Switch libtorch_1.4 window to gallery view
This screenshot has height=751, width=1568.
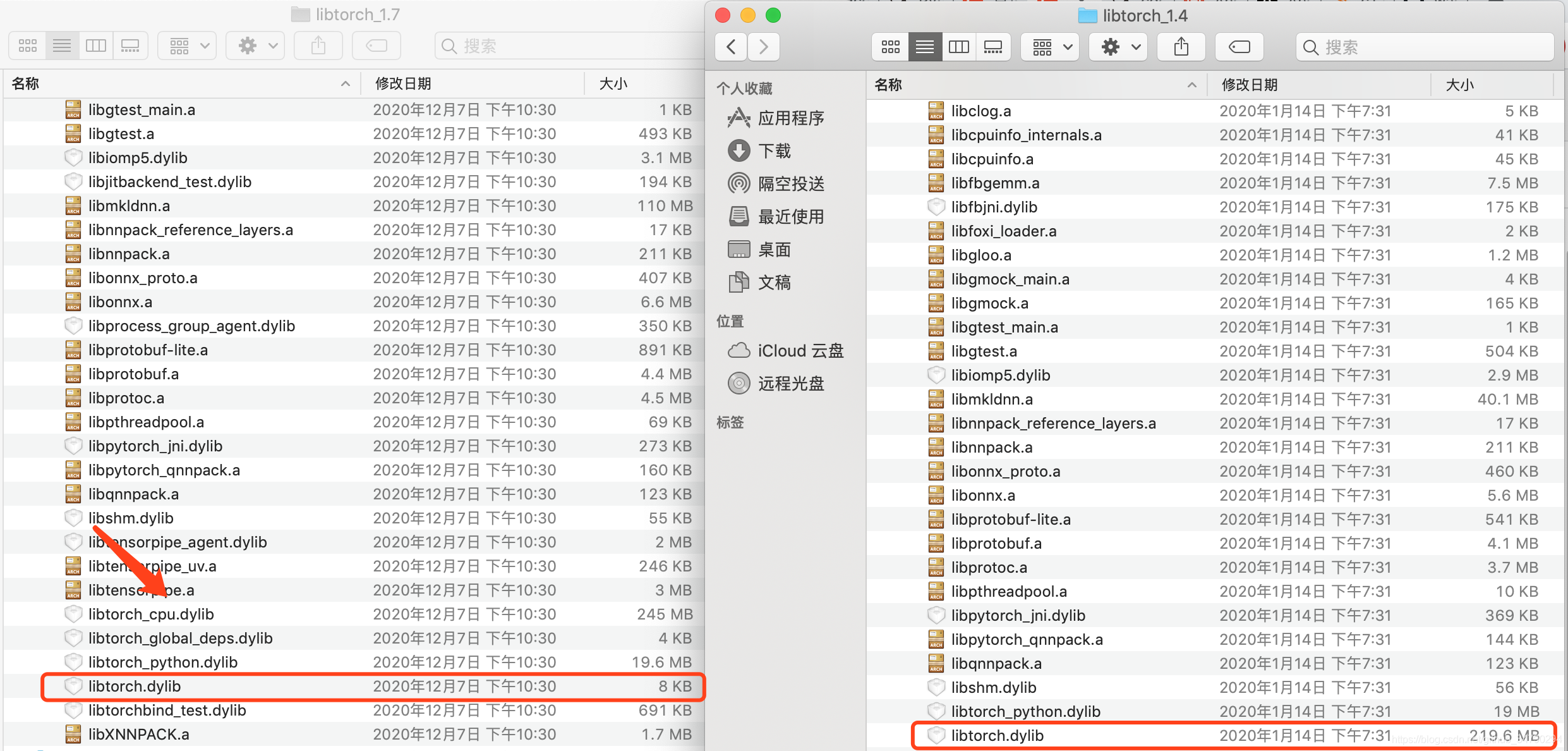(993, 47)
